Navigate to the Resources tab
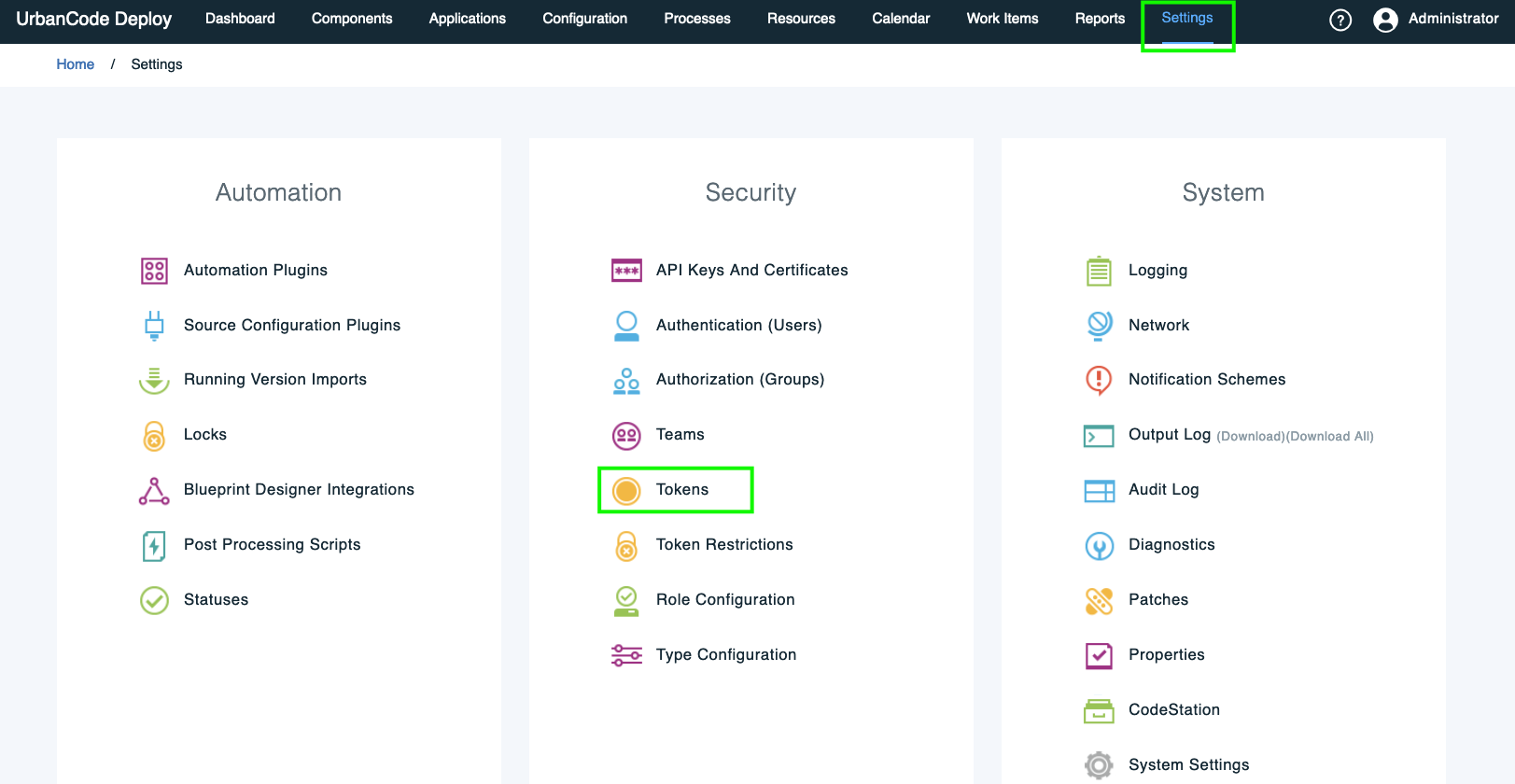The image size is (1515, 784). tap(801, 19)
